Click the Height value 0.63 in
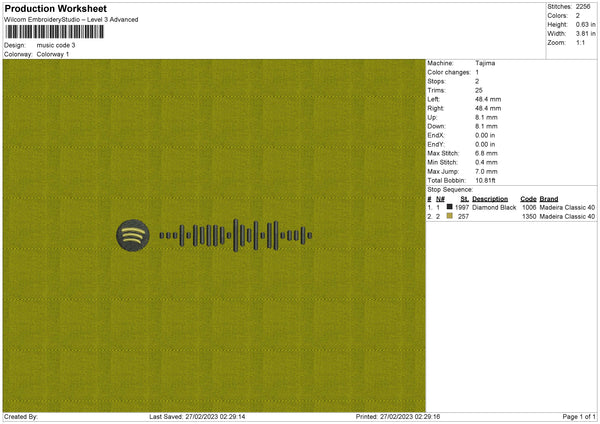Screen dimensions: 600x424 click(585, 24)
